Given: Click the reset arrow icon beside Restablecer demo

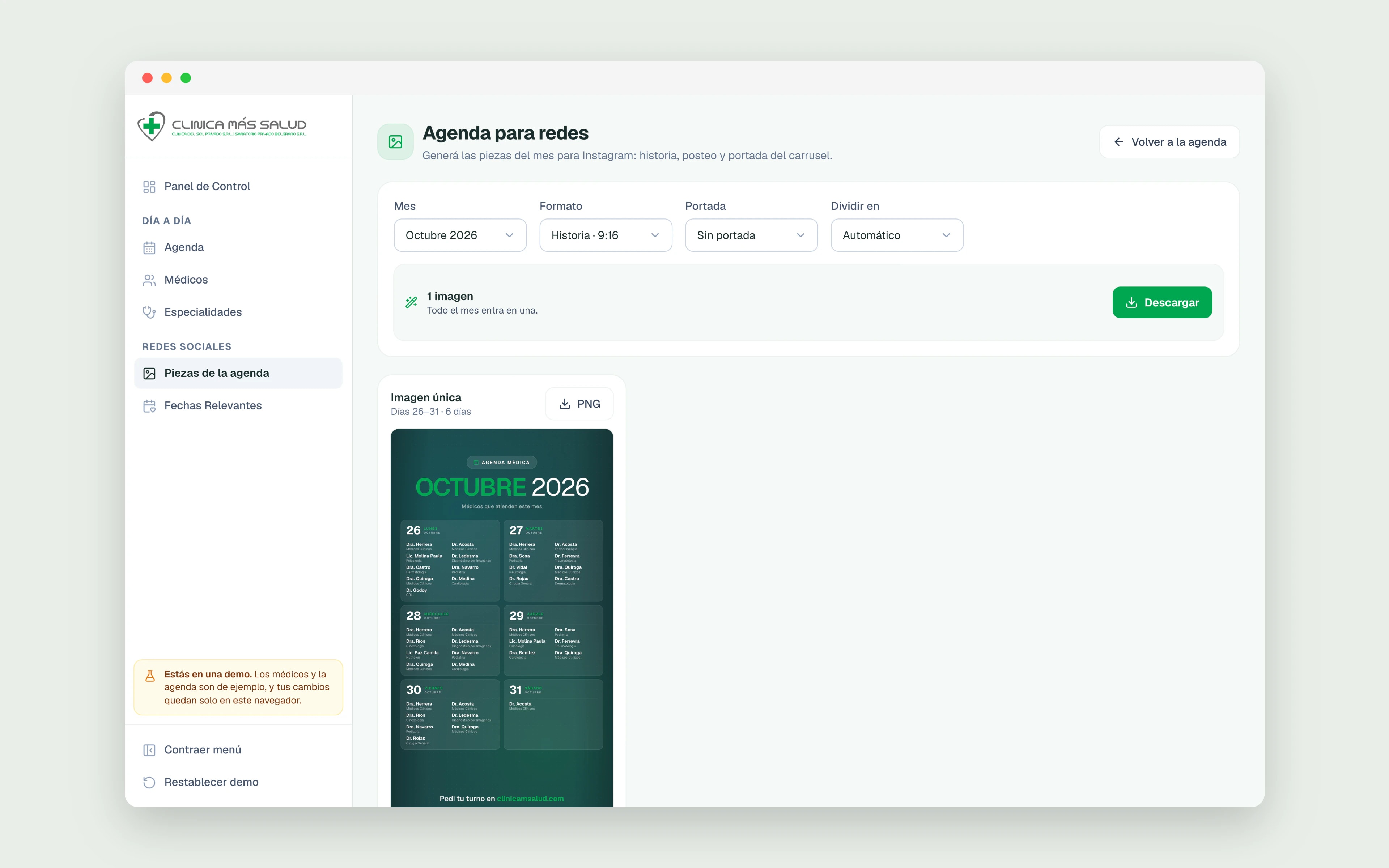Looking at the screenshot, I should click(149, 782).
